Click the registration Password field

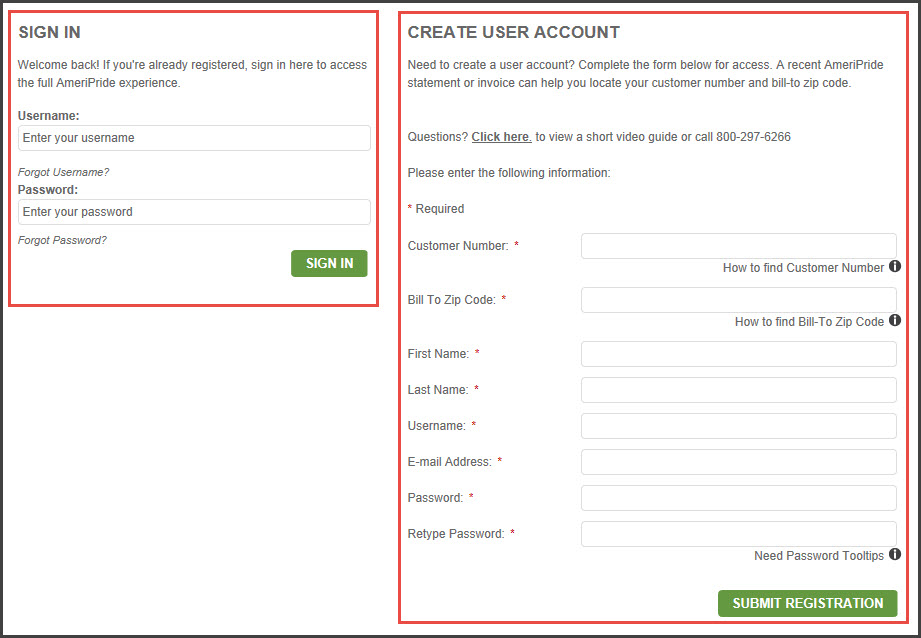pos(738,498)
